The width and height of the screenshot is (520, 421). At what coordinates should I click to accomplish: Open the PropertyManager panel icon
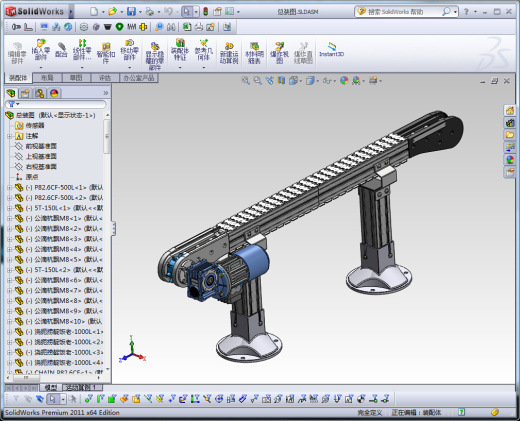(x=25, y=93)
